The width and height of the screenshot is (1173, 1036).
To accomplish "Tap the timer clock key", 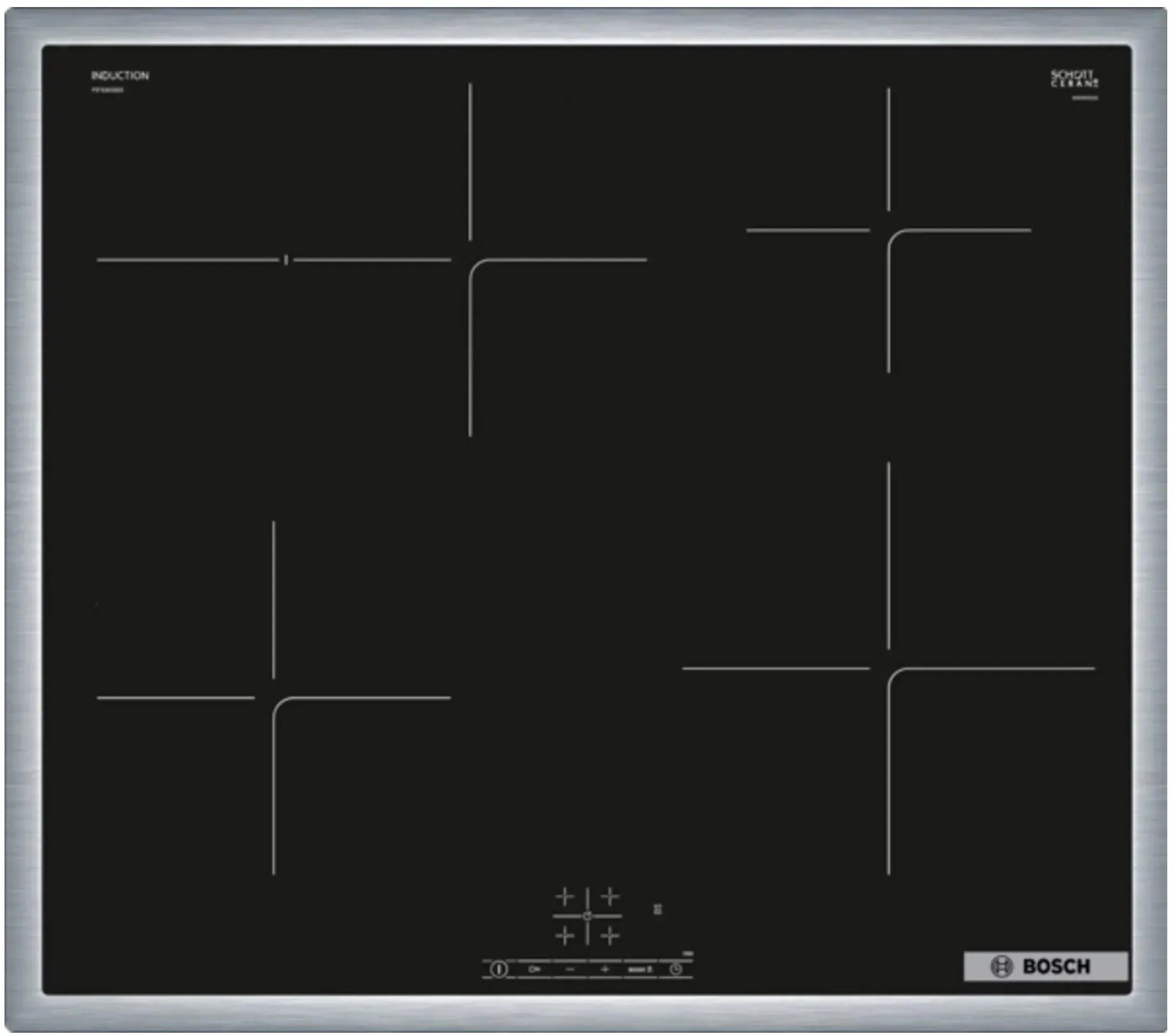I will click(x=675, y=969).
